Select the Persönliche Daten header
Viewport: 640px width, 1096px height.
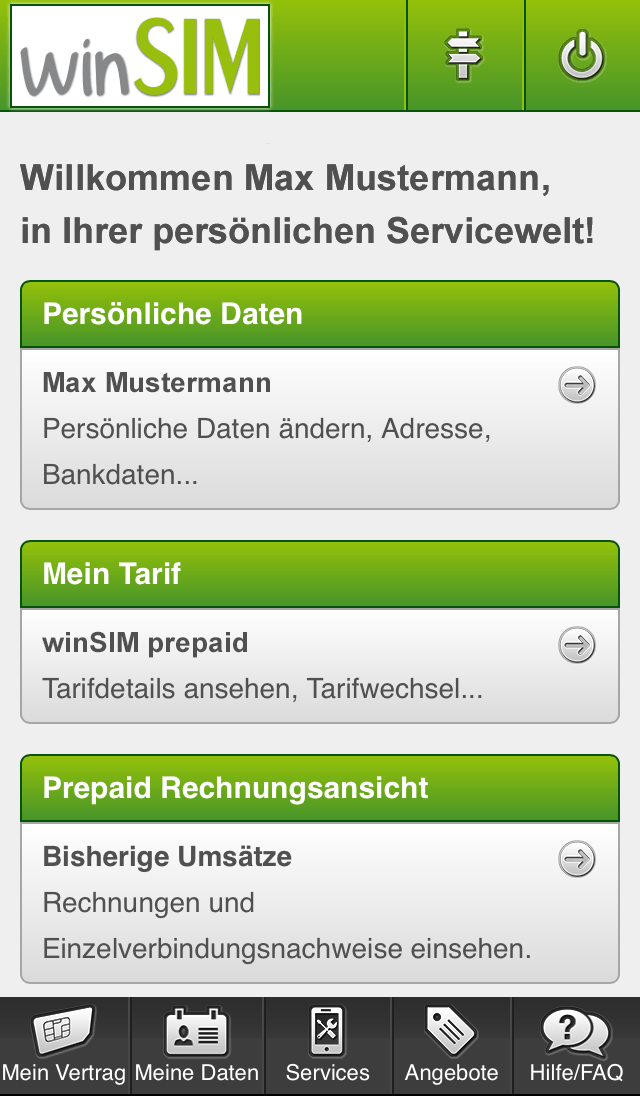320,314
